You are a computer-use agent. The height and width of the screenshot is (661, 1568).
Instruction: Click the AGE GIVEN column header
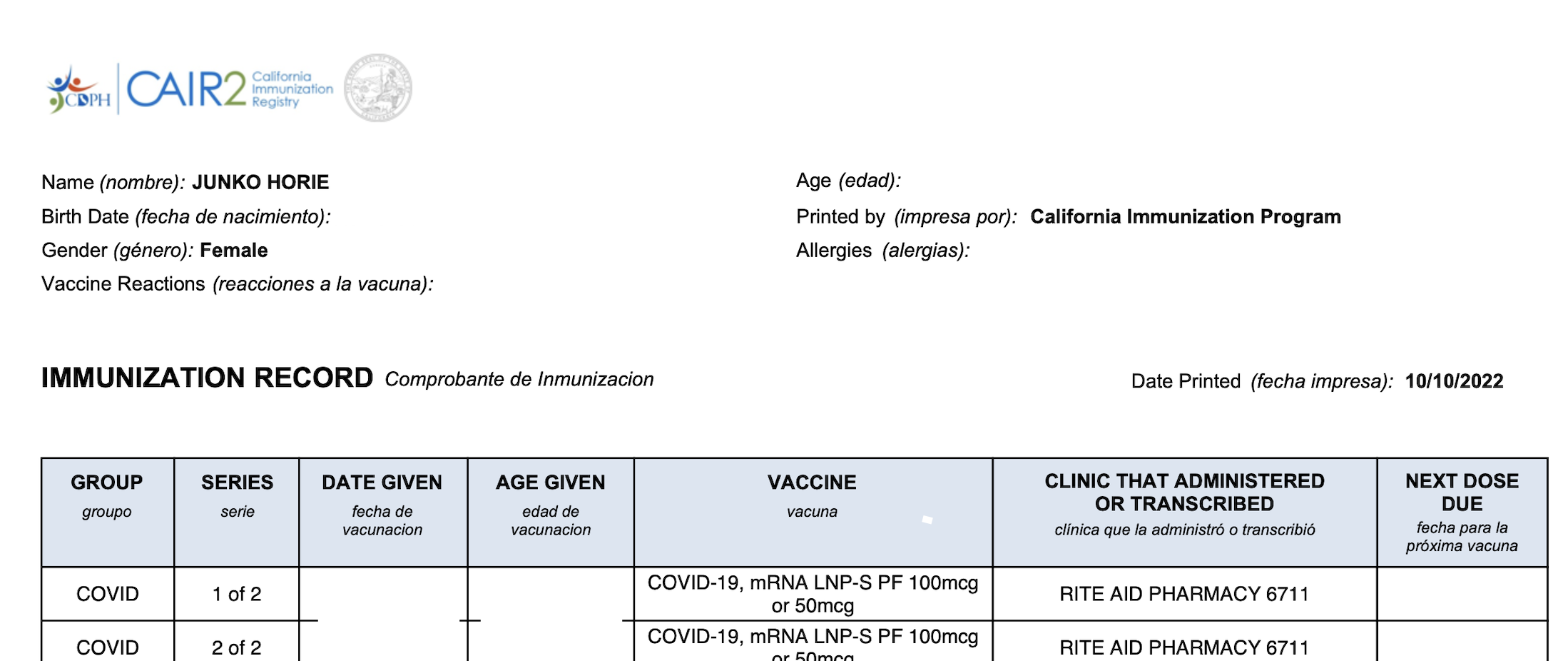coord(550,483)
